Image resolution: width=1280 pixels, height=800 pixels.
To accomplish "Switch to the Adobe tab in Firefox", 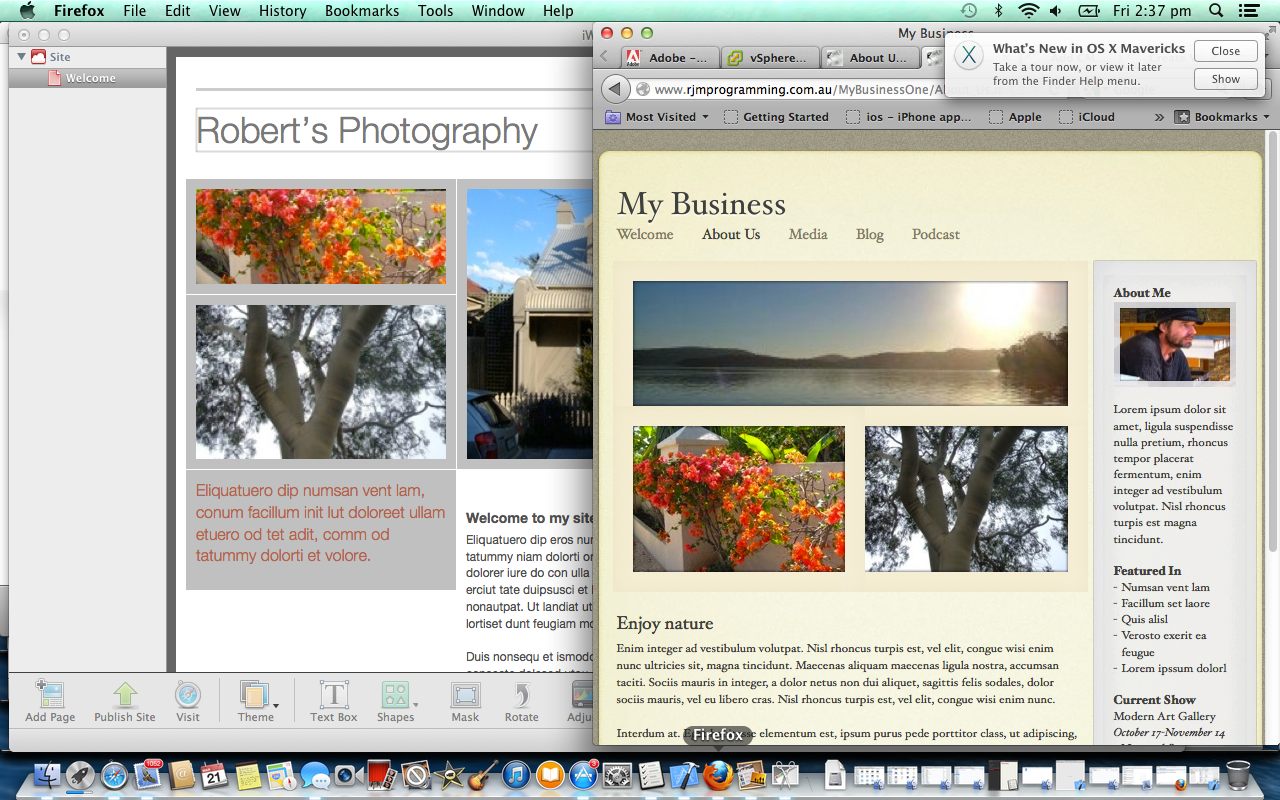I will click(668, 58).
